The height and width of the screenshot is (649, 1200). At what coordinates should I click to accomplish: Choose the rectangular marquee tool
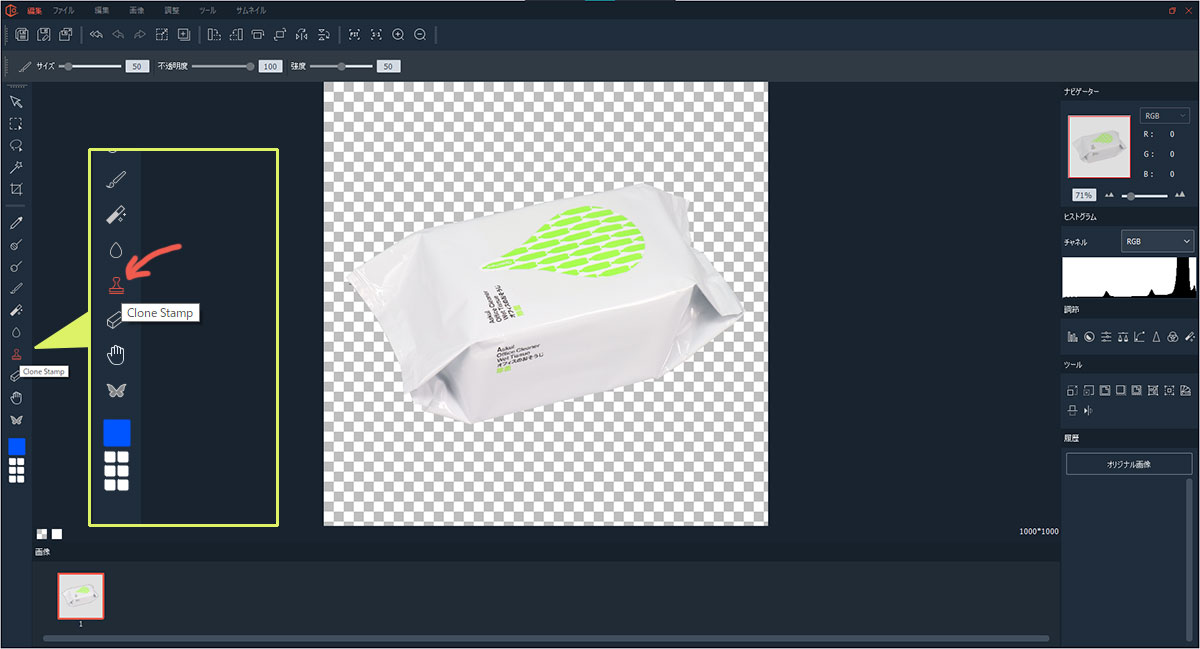coord(16,124)
